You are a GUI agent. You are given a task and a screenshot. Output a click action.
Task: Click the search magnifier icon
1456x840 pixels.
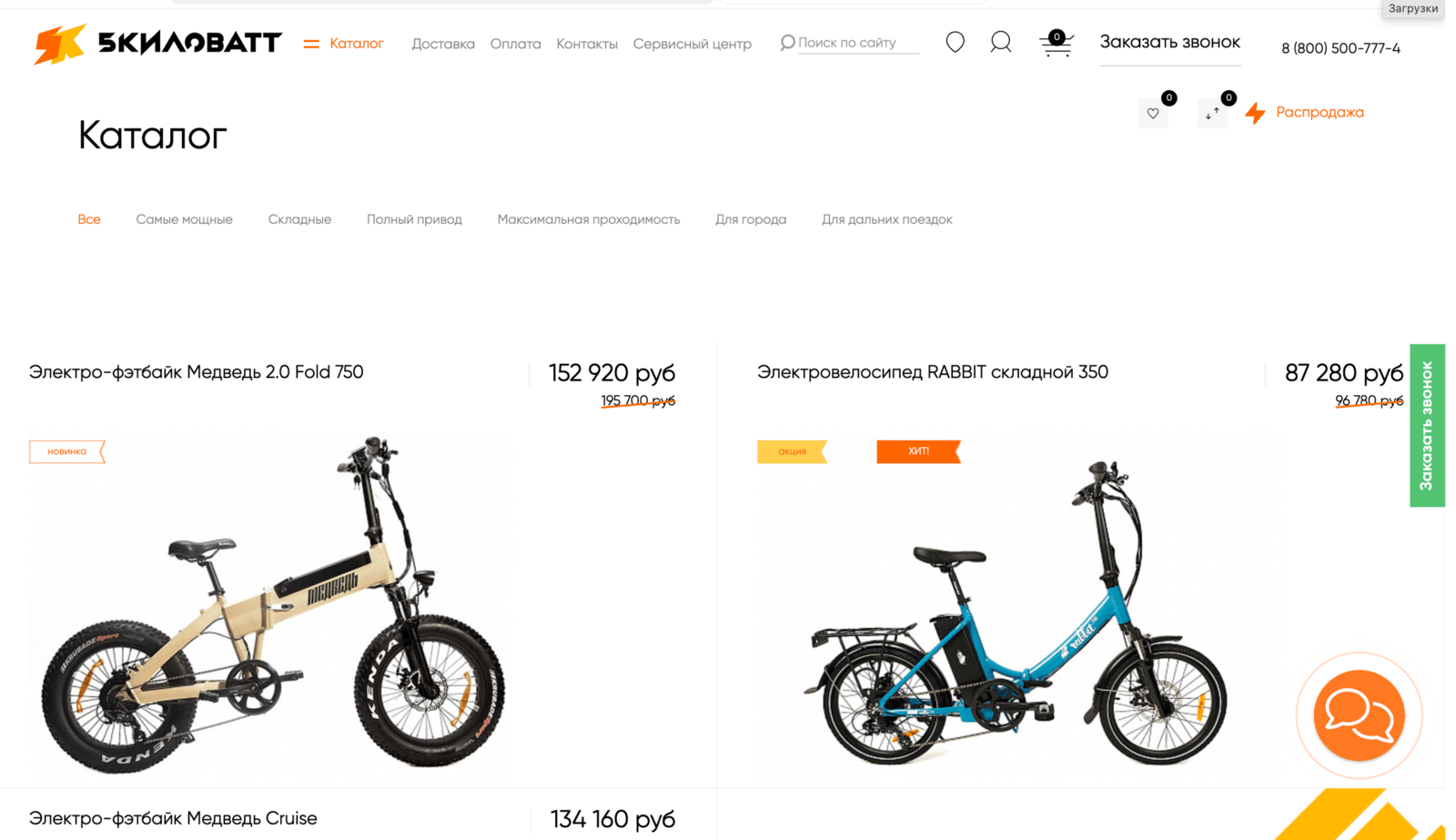coord(787,43)
